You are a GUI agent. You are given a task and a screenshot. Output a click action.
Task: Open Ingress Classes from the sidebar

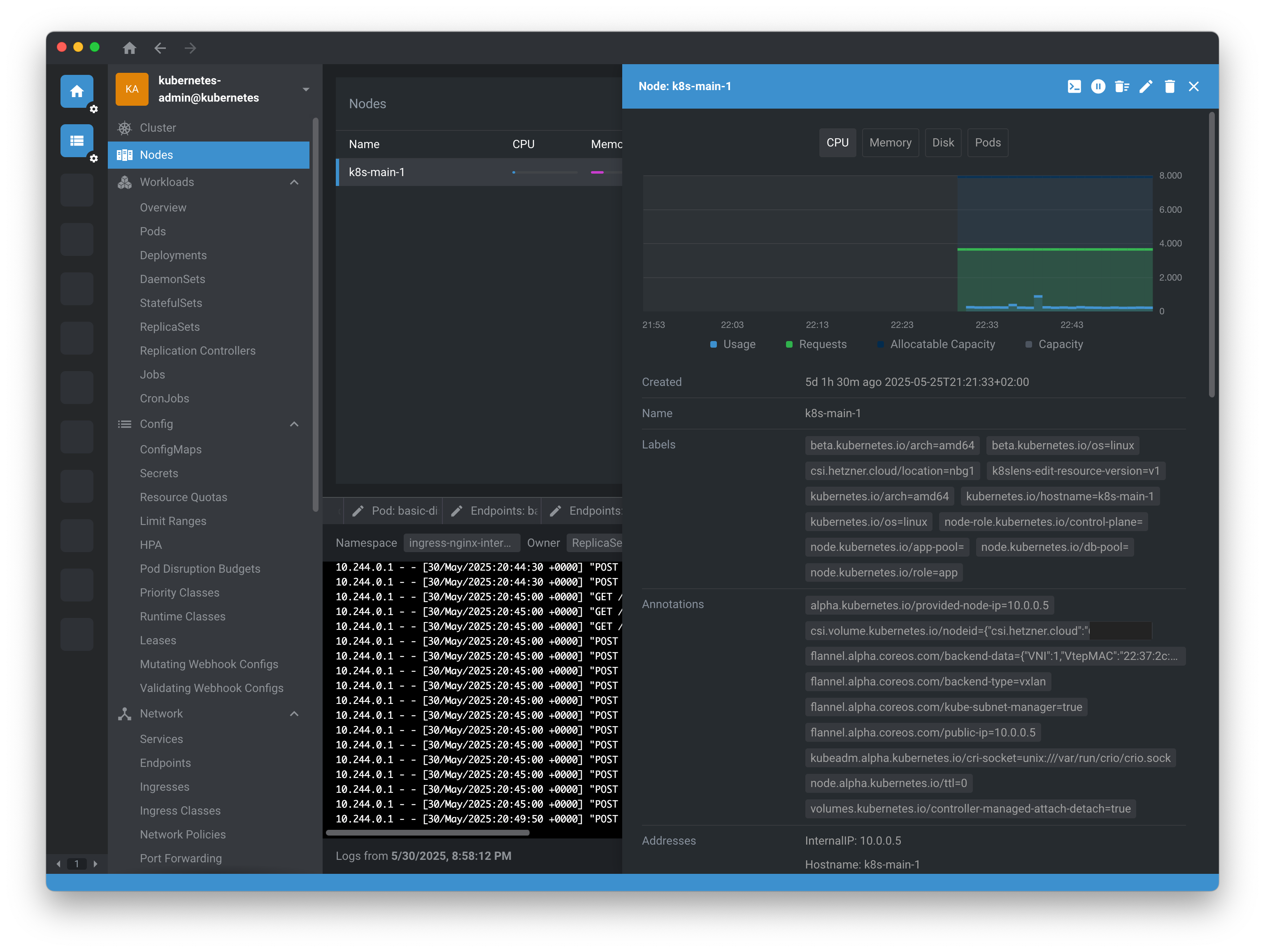click(x=179, y=810)
